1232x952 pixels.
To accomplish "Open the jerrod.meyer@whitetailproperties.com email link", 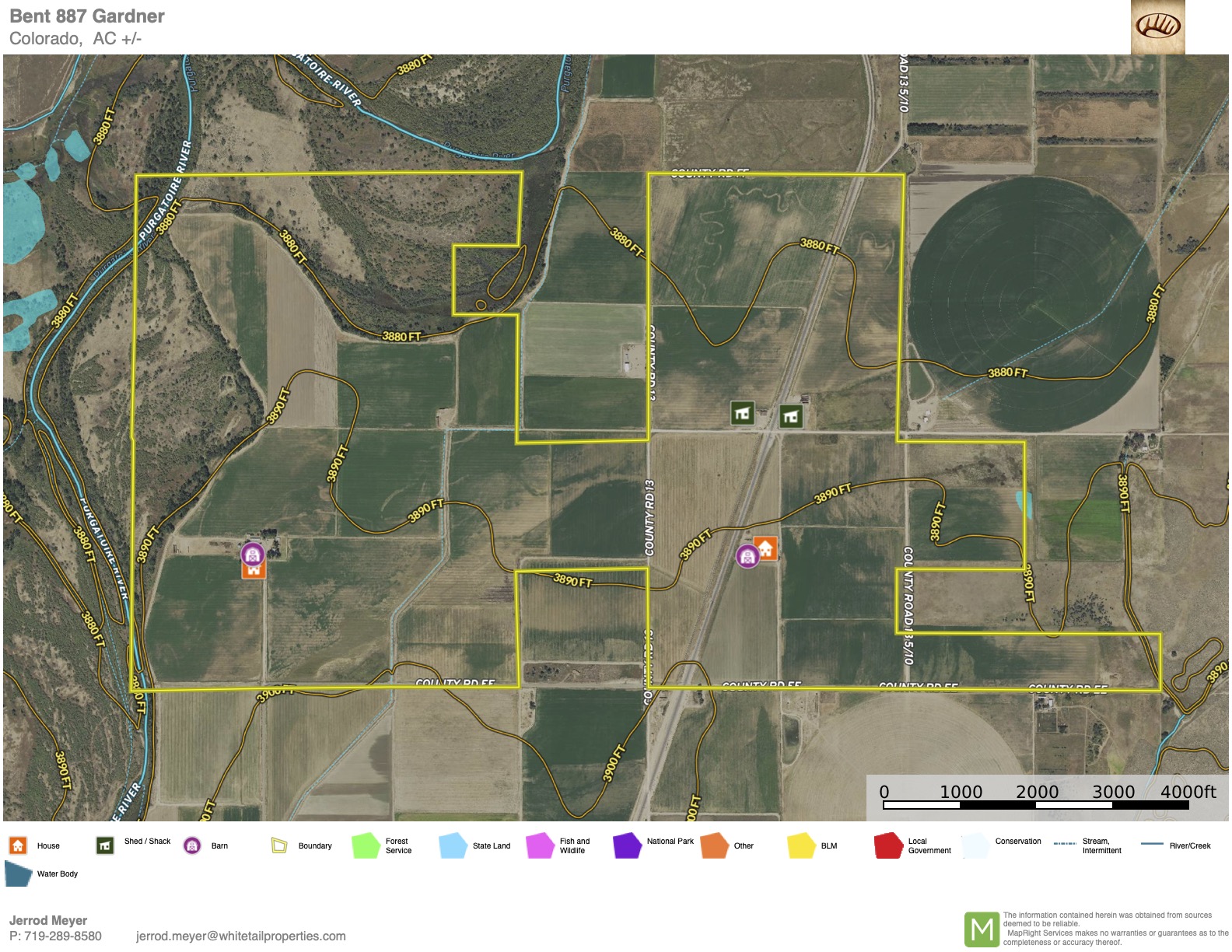I will (240, 936).
